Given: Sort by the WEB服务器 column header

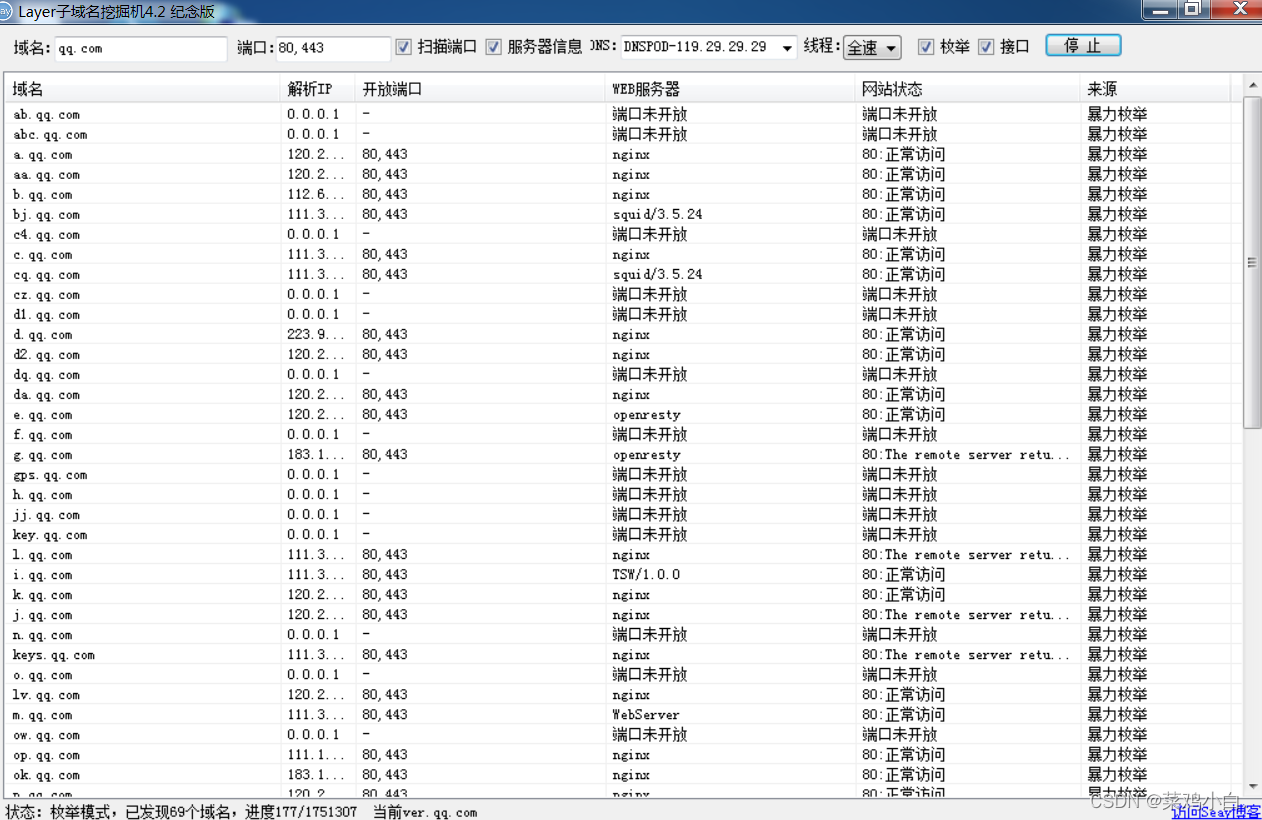Looking at the screenshot, I should pyautogui.click(x=731, y=89).
